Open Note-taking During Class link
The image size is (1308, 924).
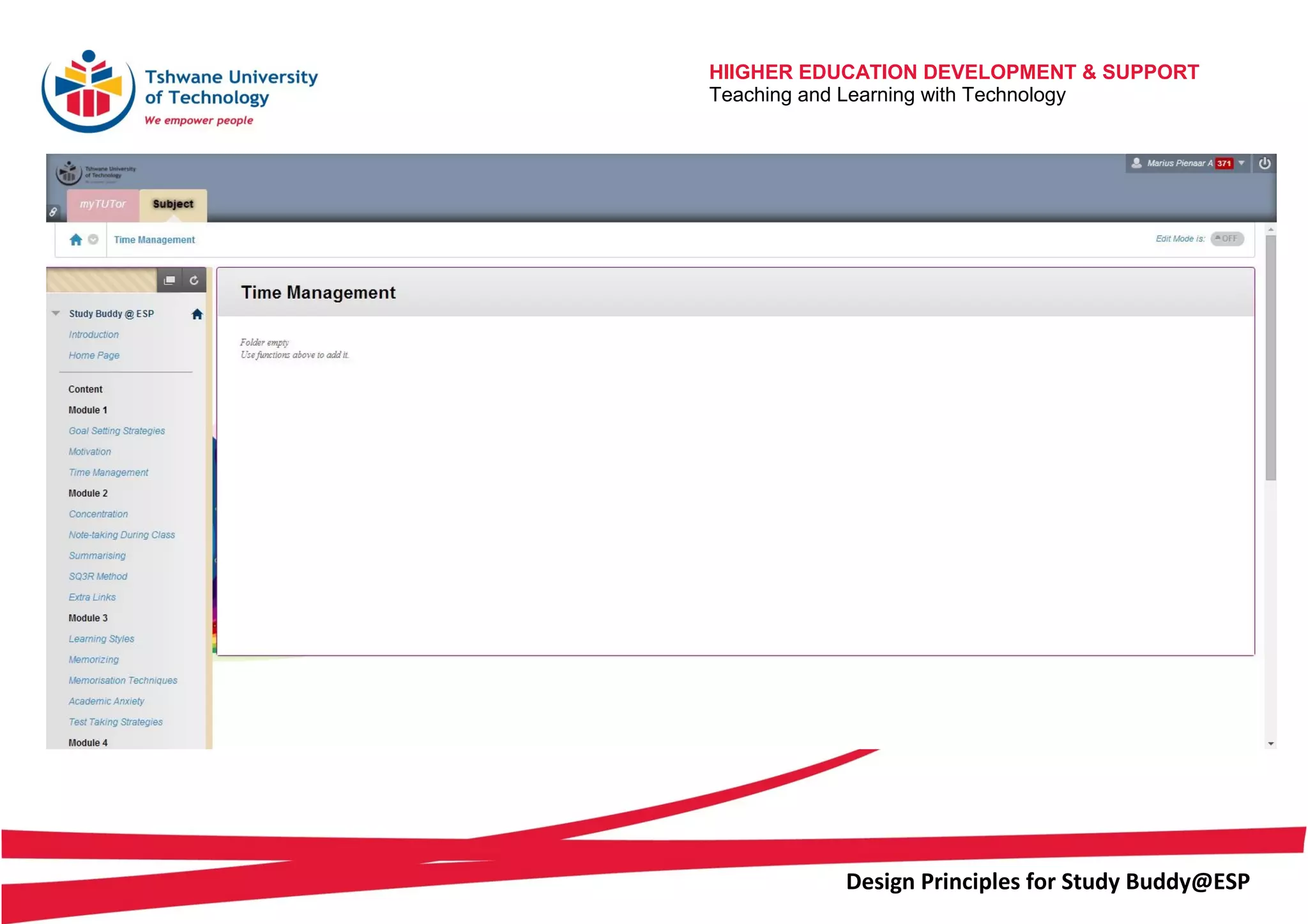[122, 535]
